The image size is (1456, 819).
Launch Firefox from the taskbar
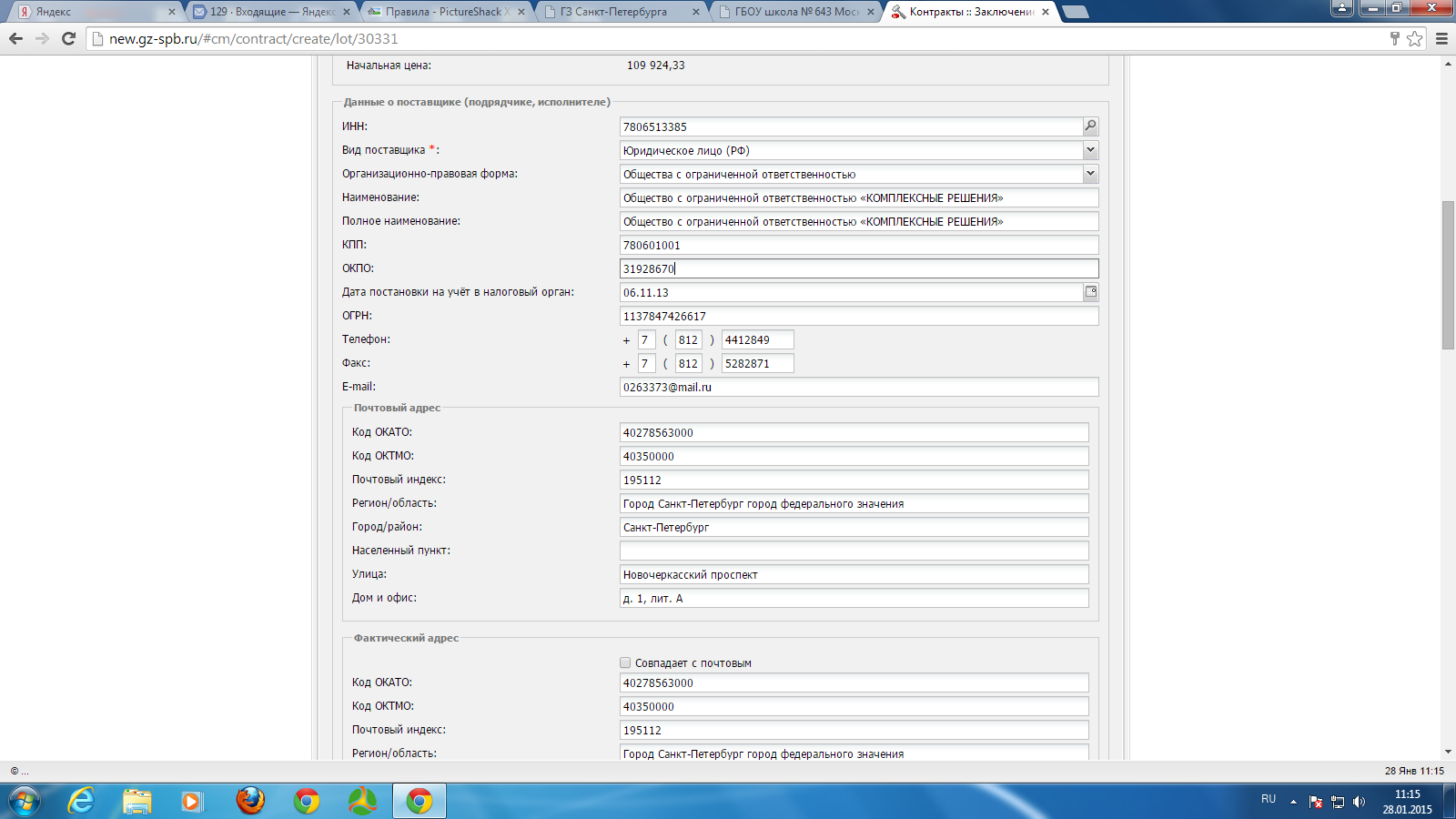(250, 801)
